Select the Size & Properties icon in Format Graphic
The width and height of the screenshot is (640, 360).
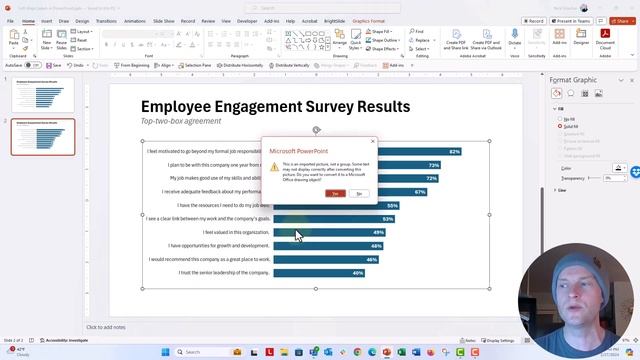[x=585, y=93]
